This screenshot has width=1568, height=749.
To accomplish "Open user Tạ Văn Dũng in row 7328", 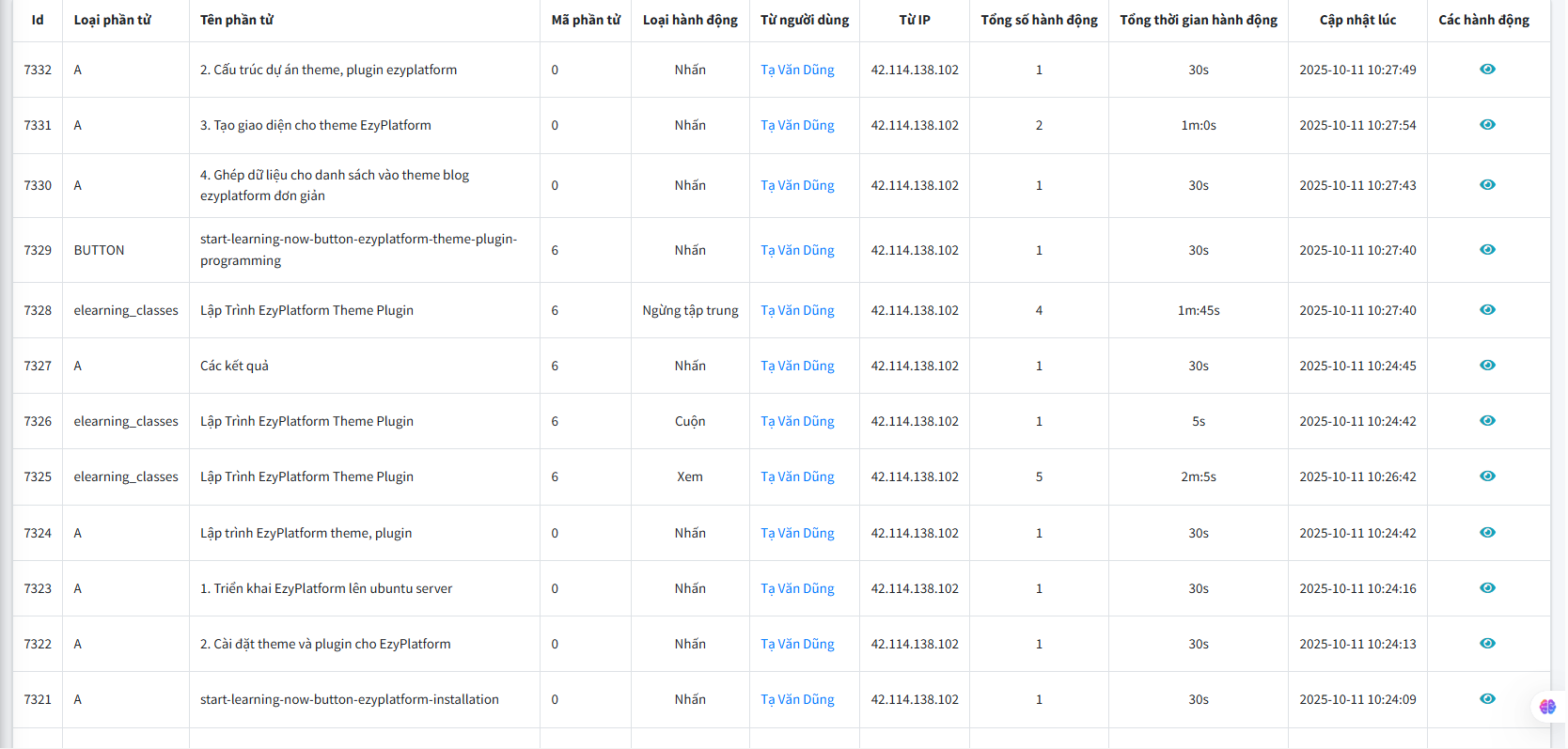I will (797, 310).
